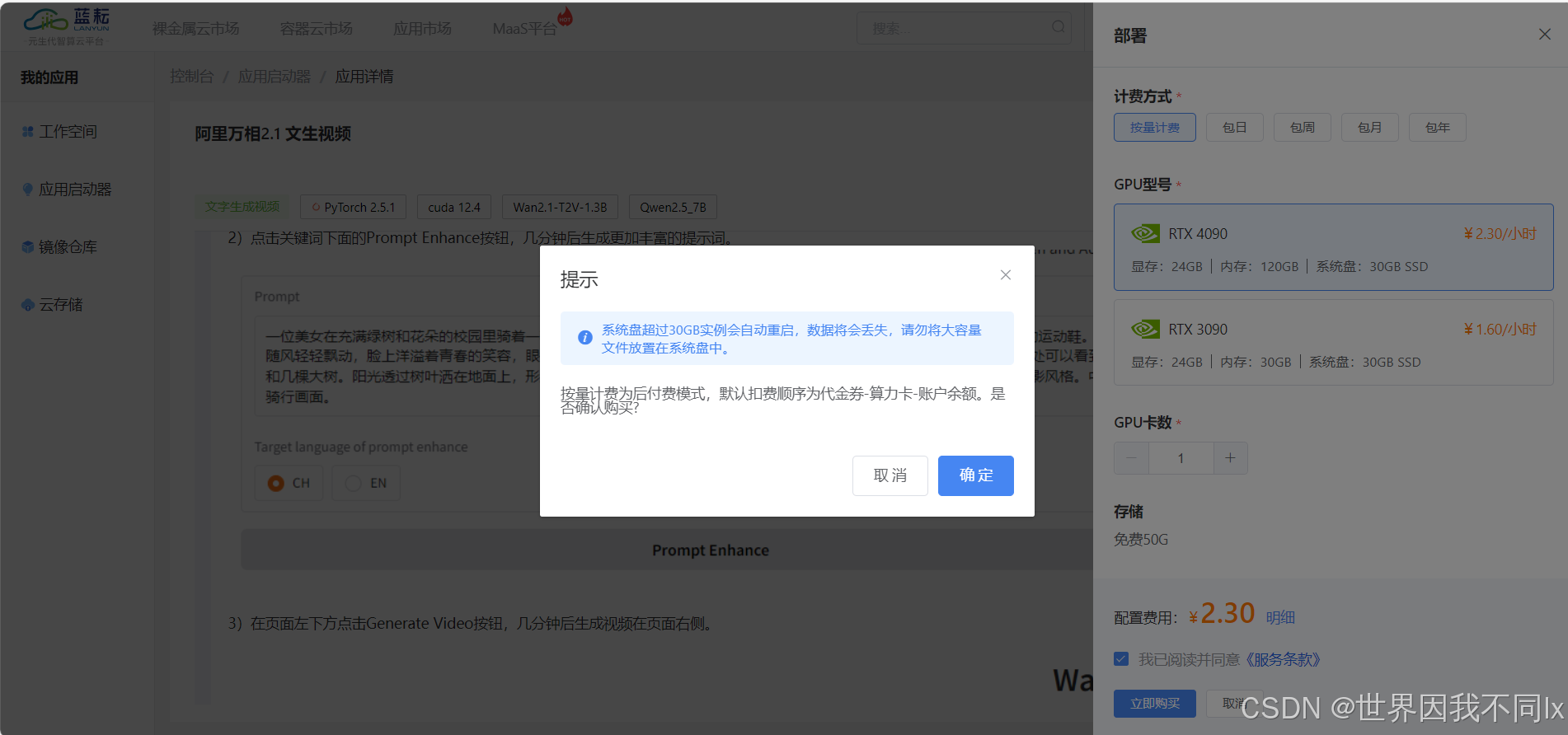Open 镜像仓库 in sidebar
The image size is (1568, 735).
(68, 247)
